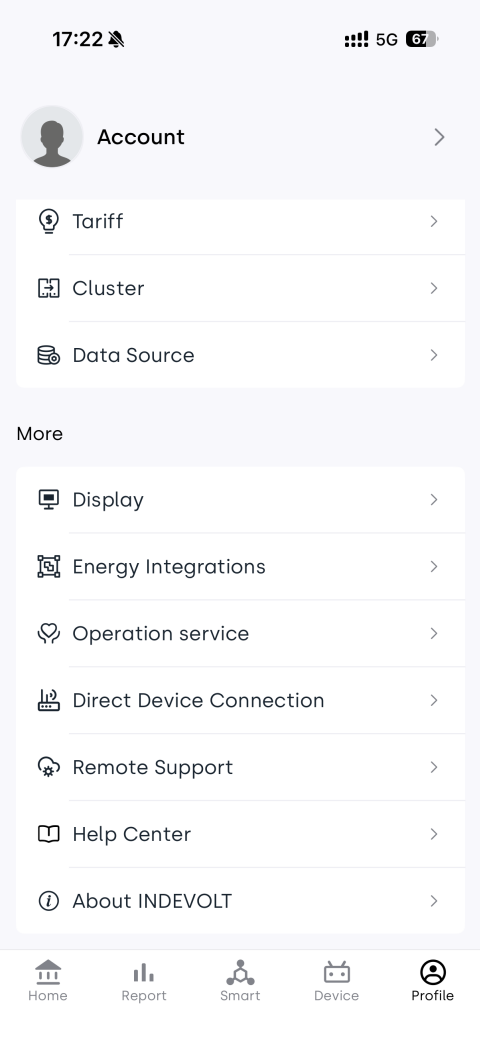Tap the About INDEVOLT info icon
Viewport: 480px width, 1044px height.
[x=48, y=901]
